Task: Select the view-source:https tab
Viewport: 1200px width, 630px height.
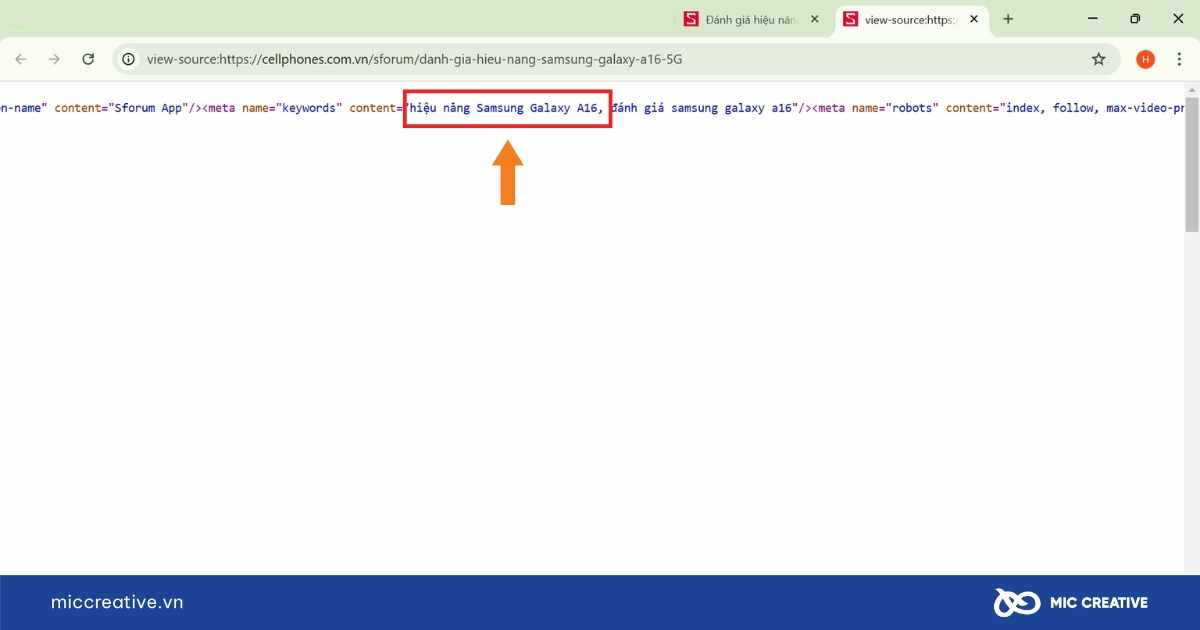Action: coord(911,19)
